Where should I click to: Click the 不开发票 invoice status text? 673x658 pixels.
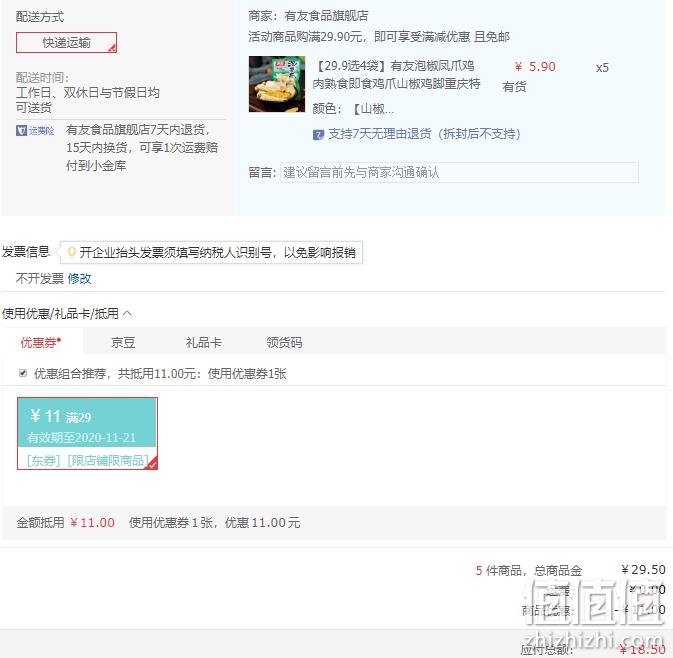click(40, 279)
